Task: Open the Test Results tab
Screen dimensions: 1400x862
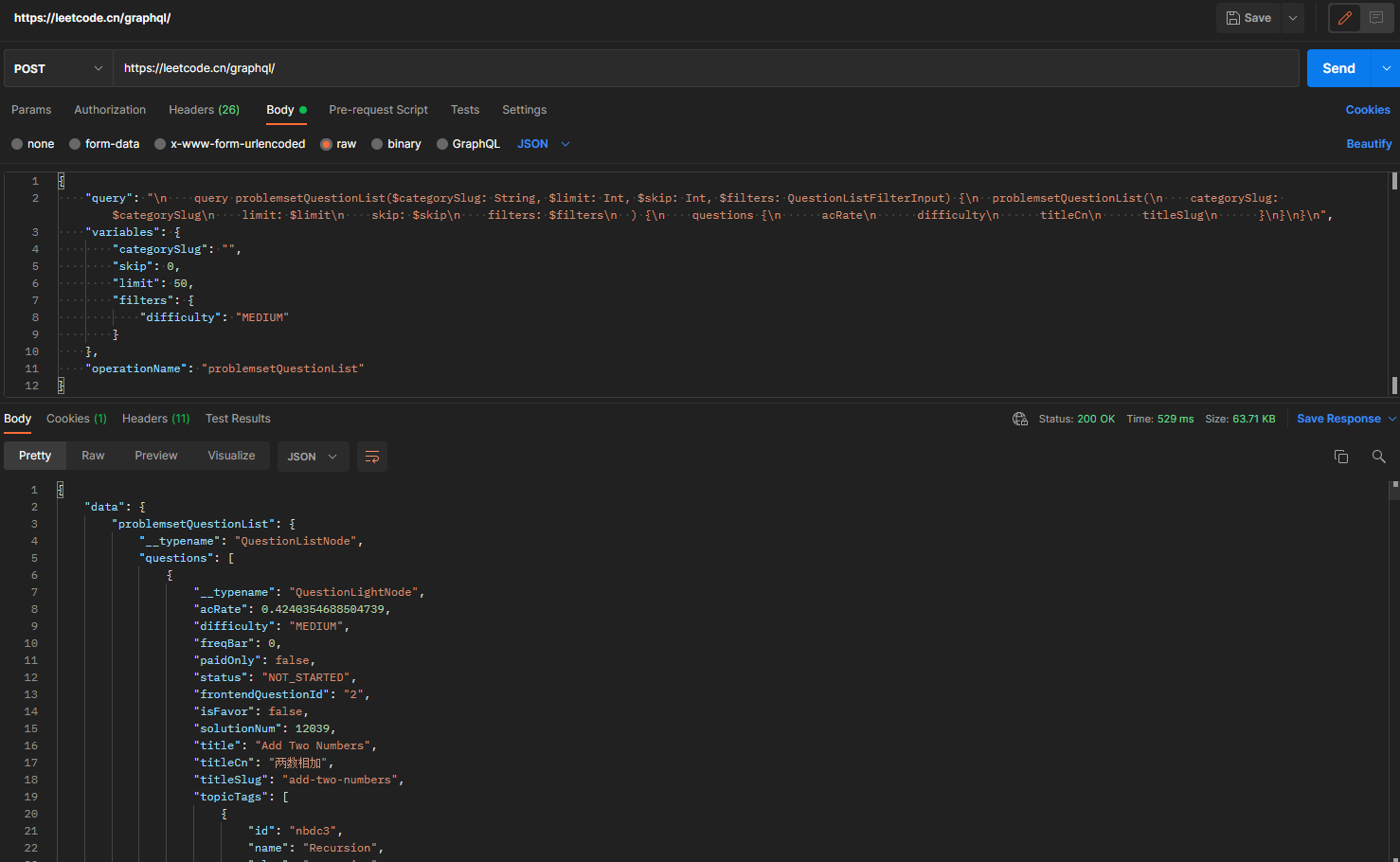Action: pos(237,418)
